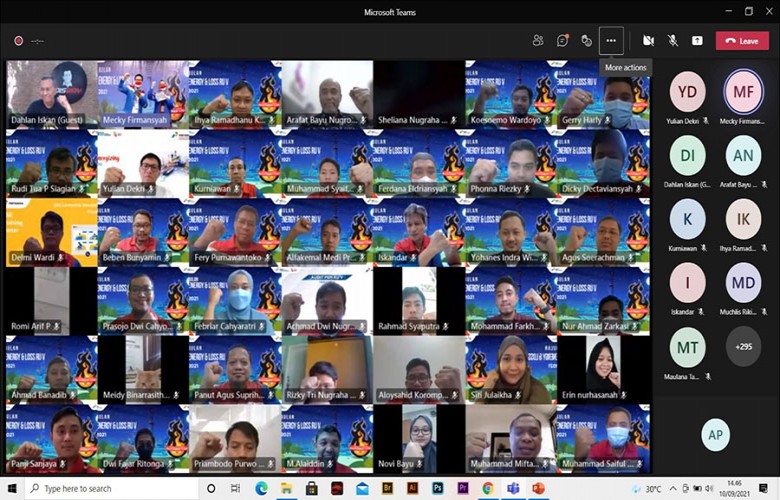780x500 pixels.
Task: Launch Adobe Premiere Pro from the taskbar
Action: (463, 489)
